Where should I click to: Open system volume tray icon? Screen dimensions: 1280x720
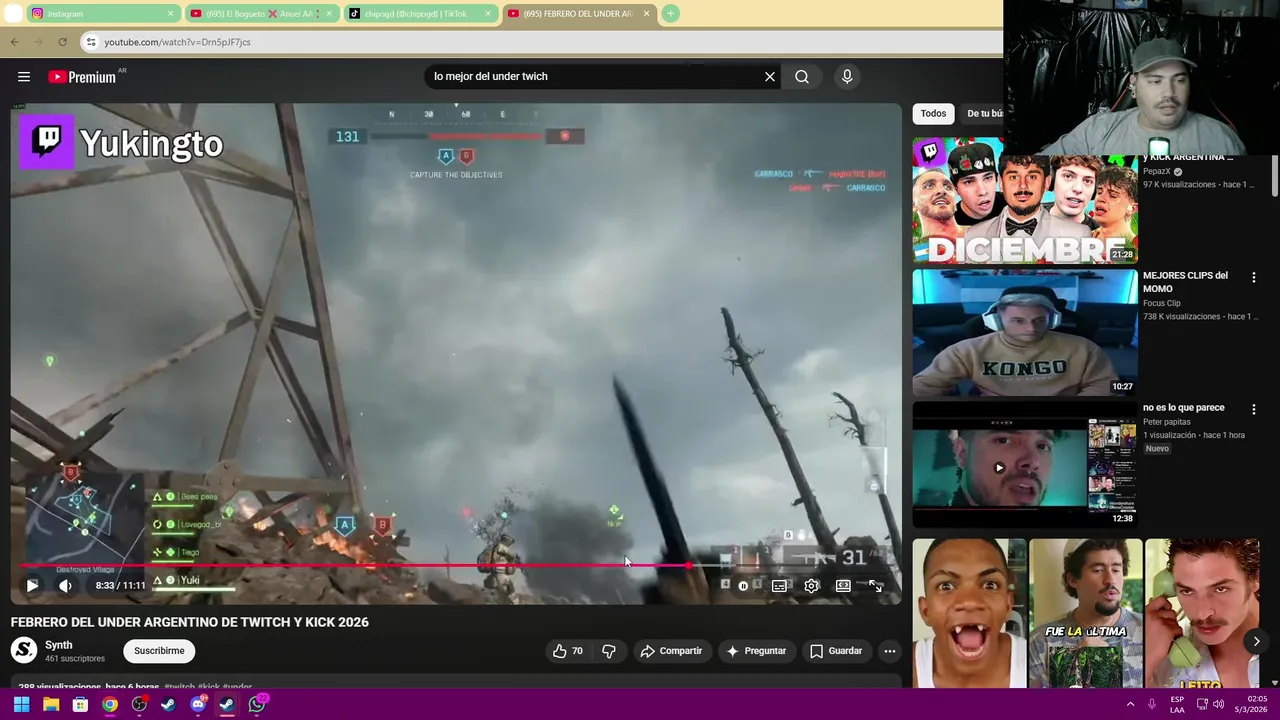[1219, 704]
